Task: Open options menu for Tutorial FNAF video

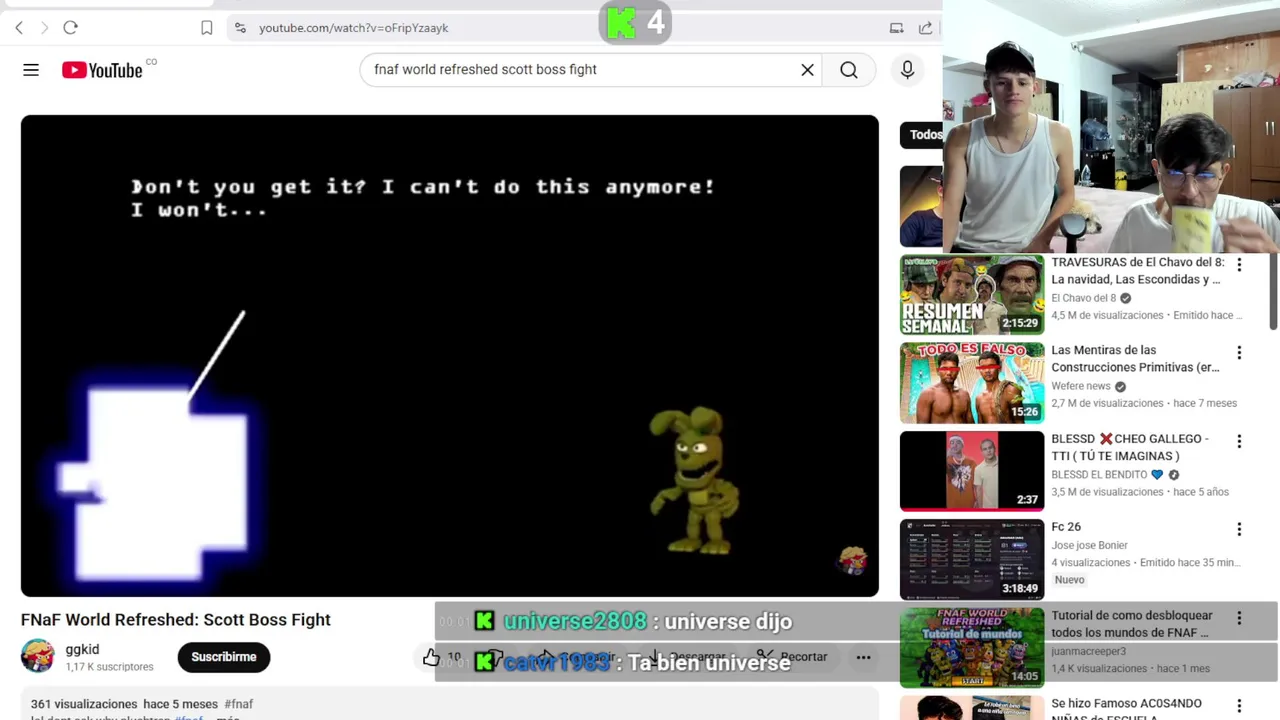Action: (1239, 618)
